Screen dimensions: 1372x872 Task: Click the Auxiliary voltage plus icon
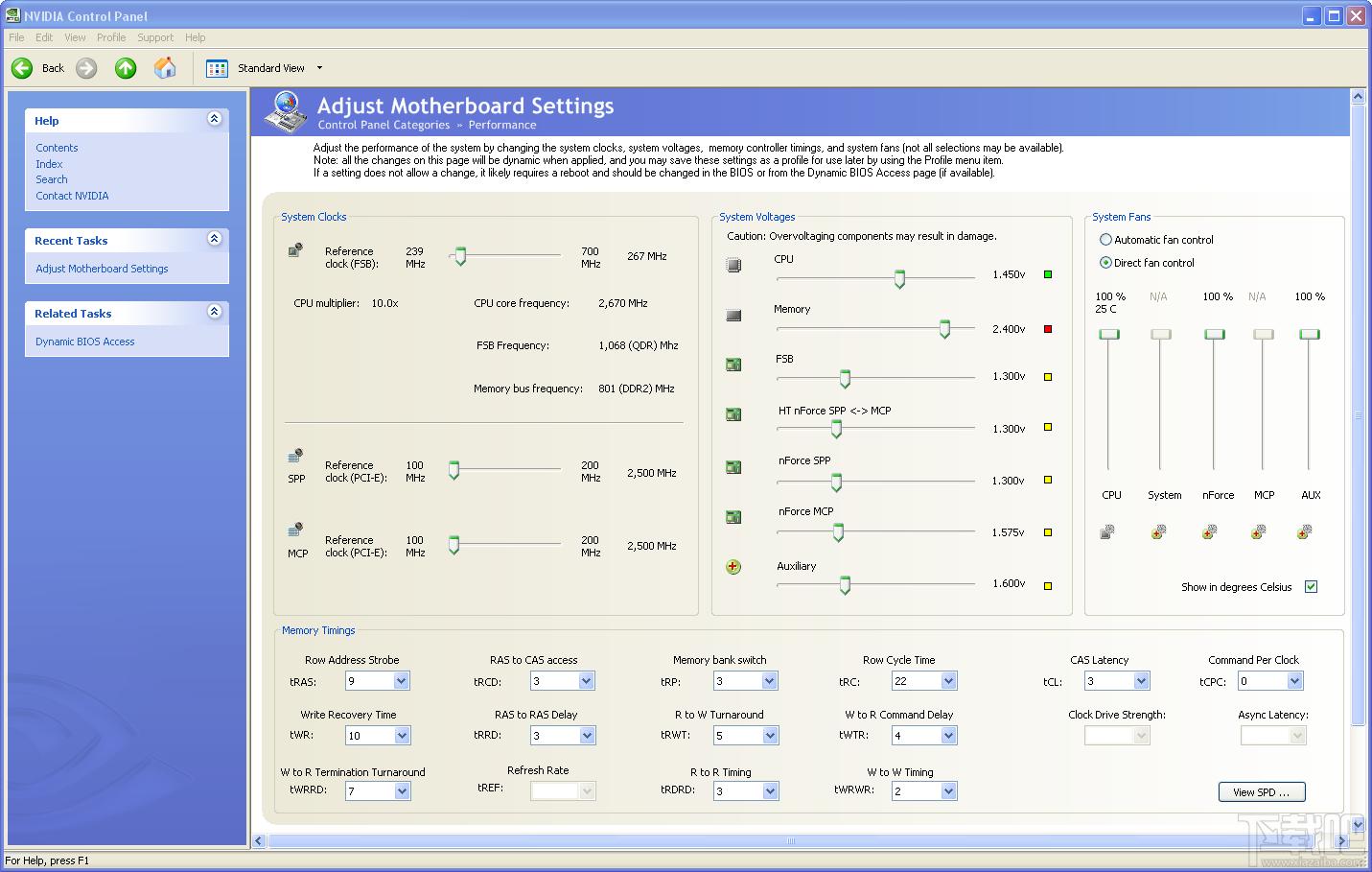click(733, 567)
